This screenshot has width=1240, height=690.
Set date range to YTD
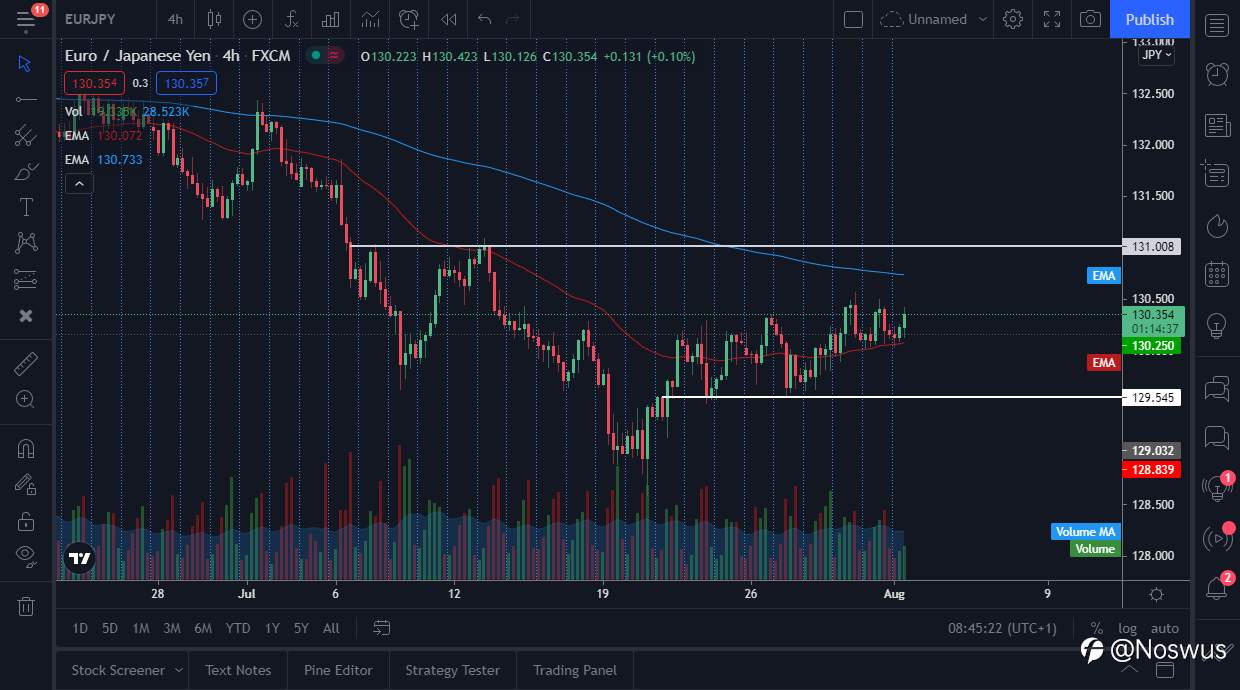point(238,628)
